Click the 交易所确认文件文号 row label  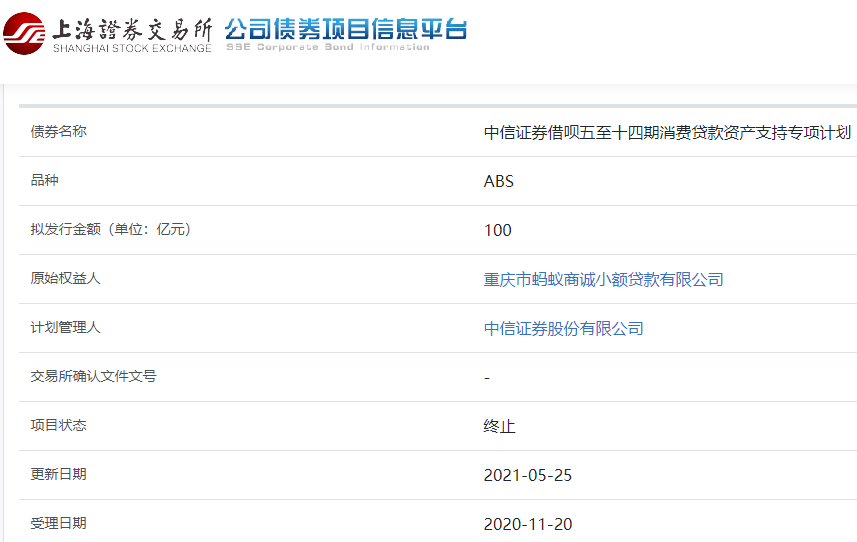[93, 377]
